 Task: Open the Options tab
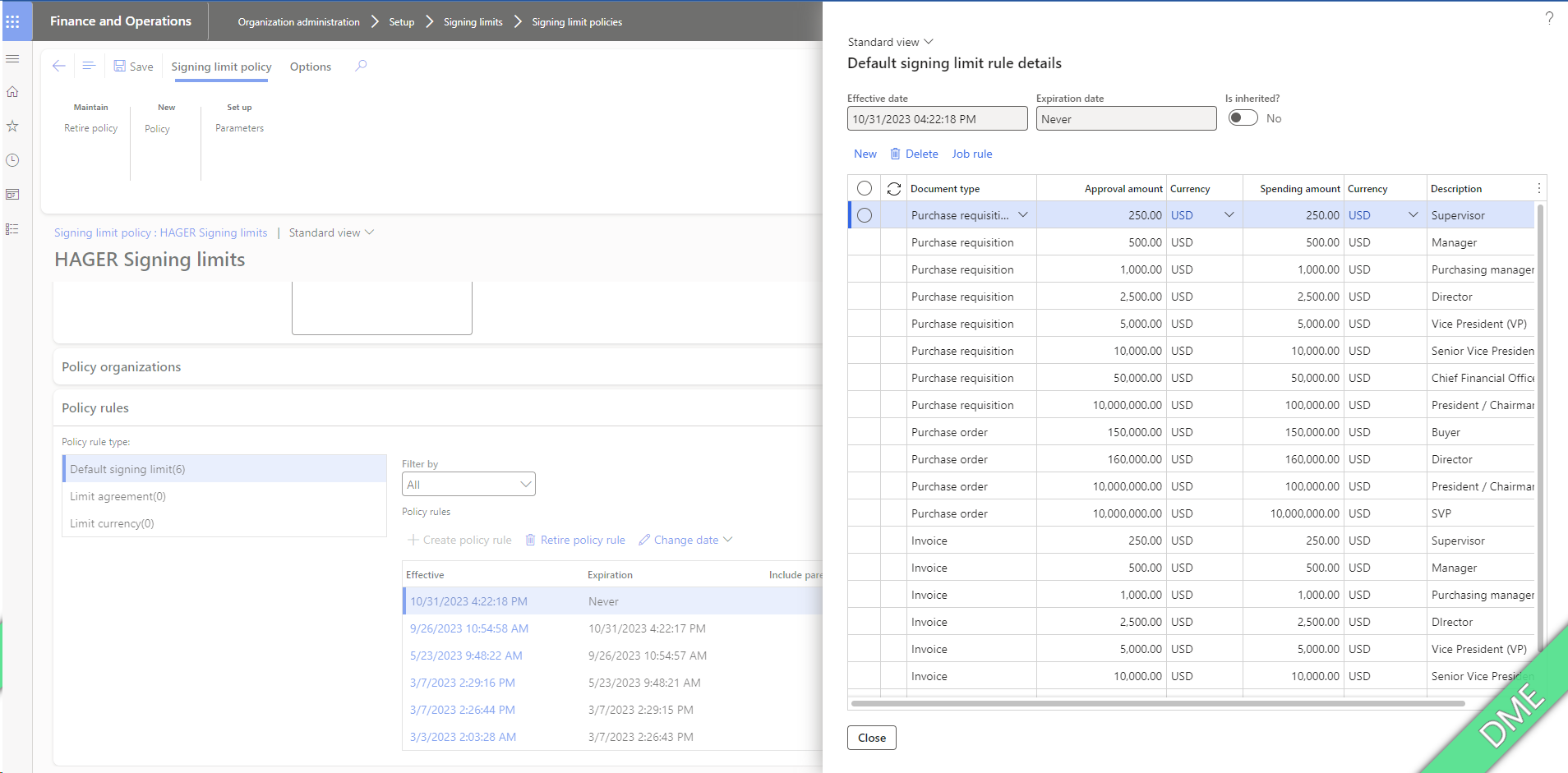tap(311, 67)
